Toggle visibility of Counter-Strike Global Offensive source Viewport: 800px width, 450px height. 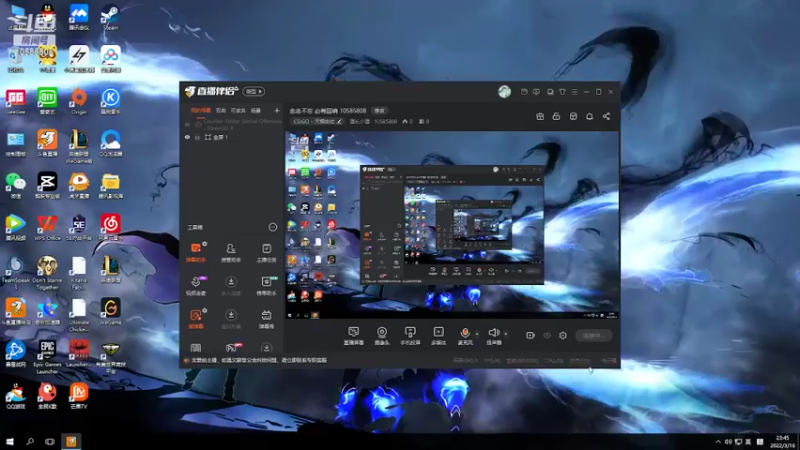(x=187, y=124)
